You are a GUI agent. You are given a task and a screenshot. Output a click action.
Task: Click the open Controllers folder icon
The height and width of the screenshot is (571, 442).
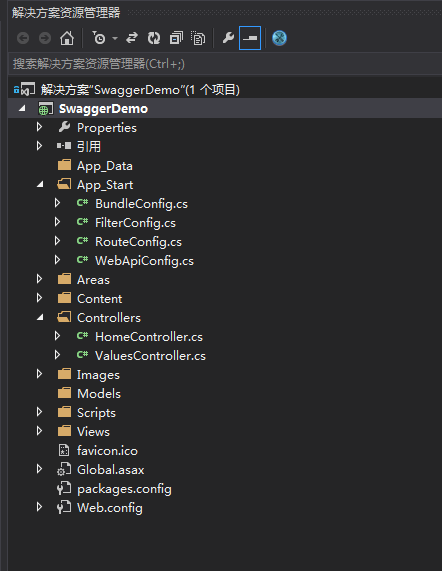coord(64,317)
